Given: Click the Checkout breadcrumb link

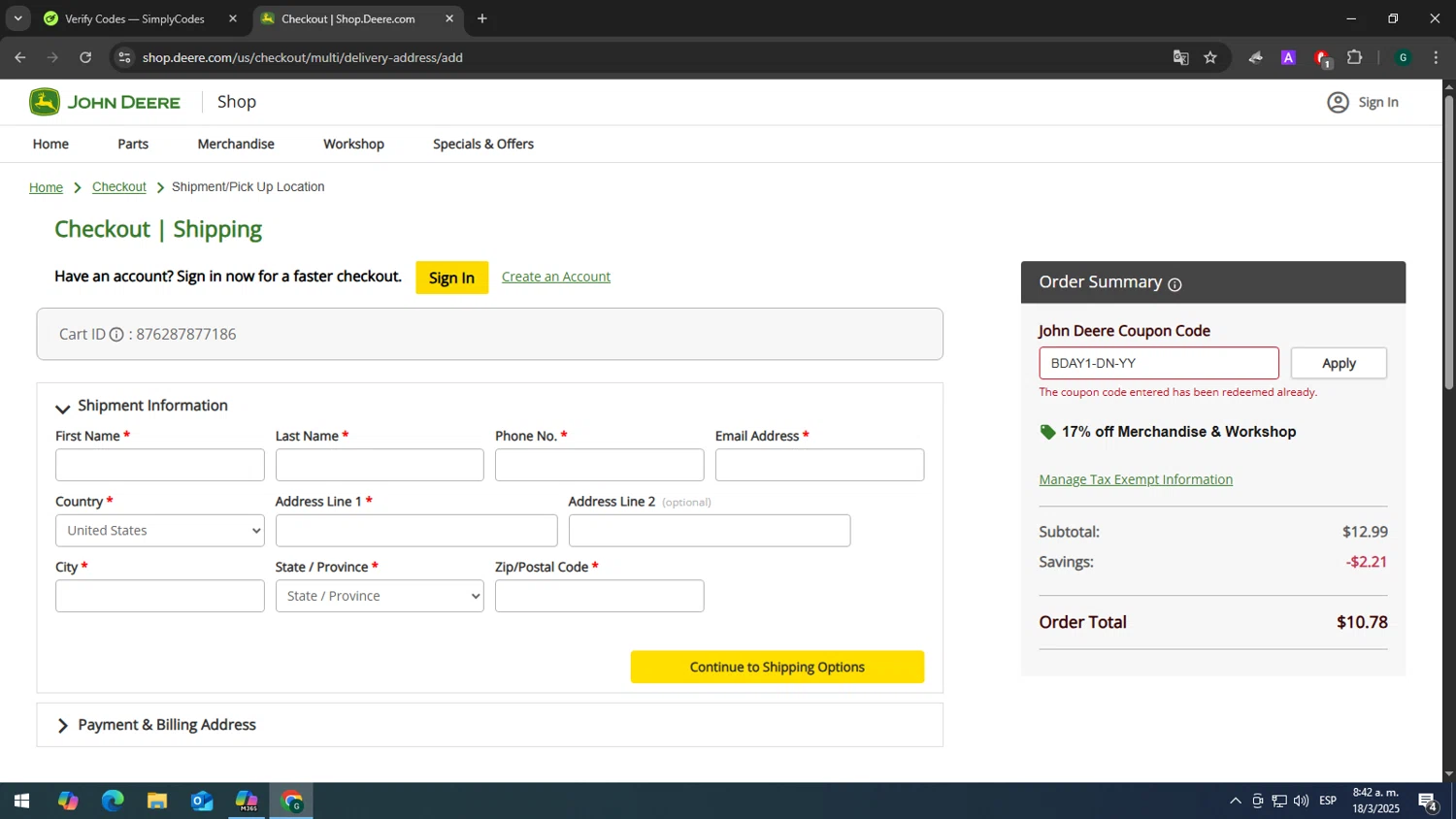Looking at the screenshot, I should click(x=119, y=186).
